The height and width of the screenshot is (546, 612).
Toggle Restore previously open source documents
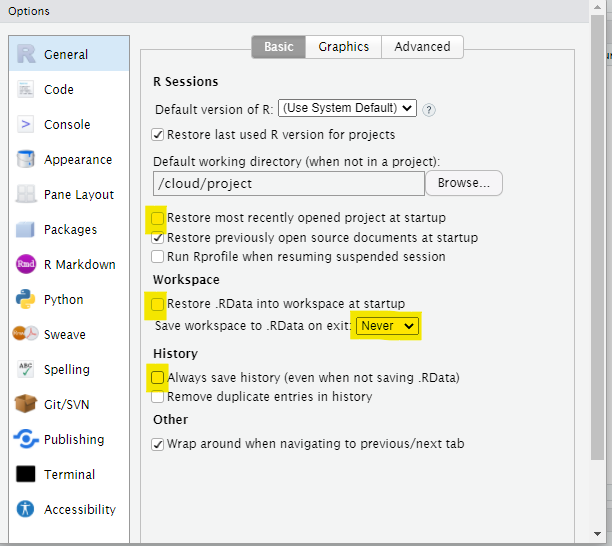coord(157,238)
